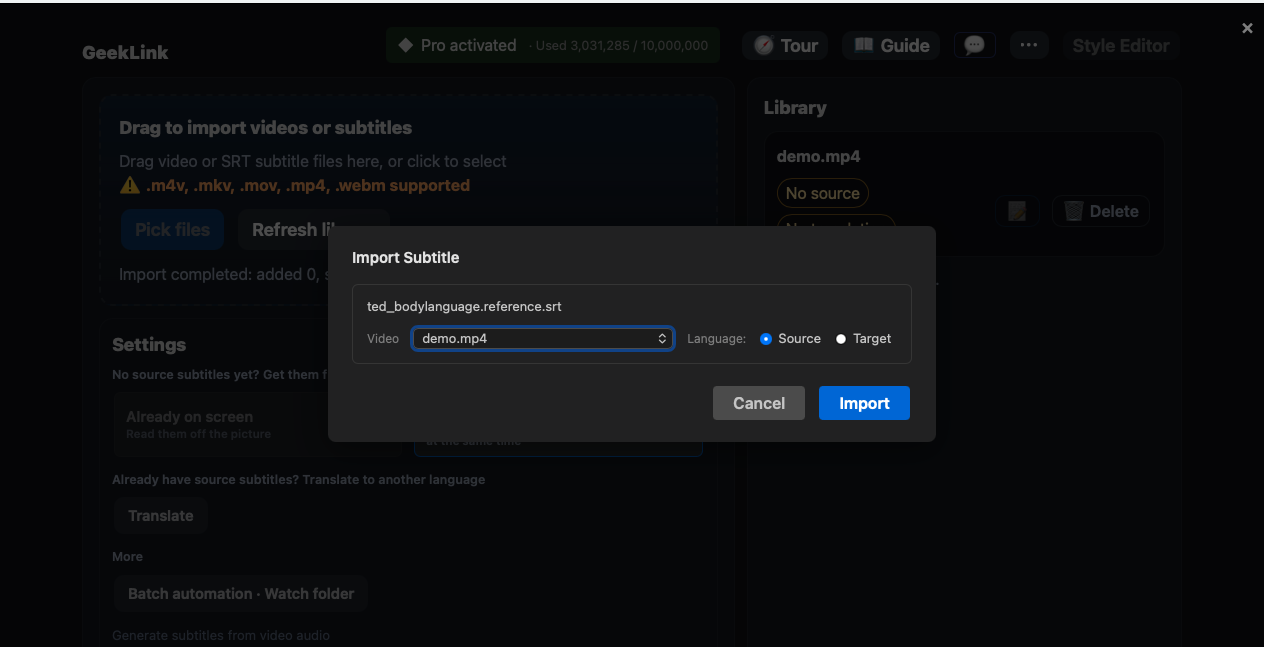1264x647 pixels.
Task: Open the Guide book button
Action: click(x=891, y=45)
